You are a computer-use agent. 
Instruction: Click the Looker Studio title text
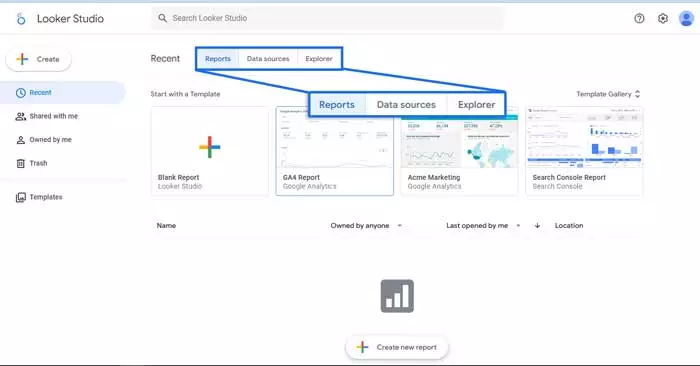point(70,19)
